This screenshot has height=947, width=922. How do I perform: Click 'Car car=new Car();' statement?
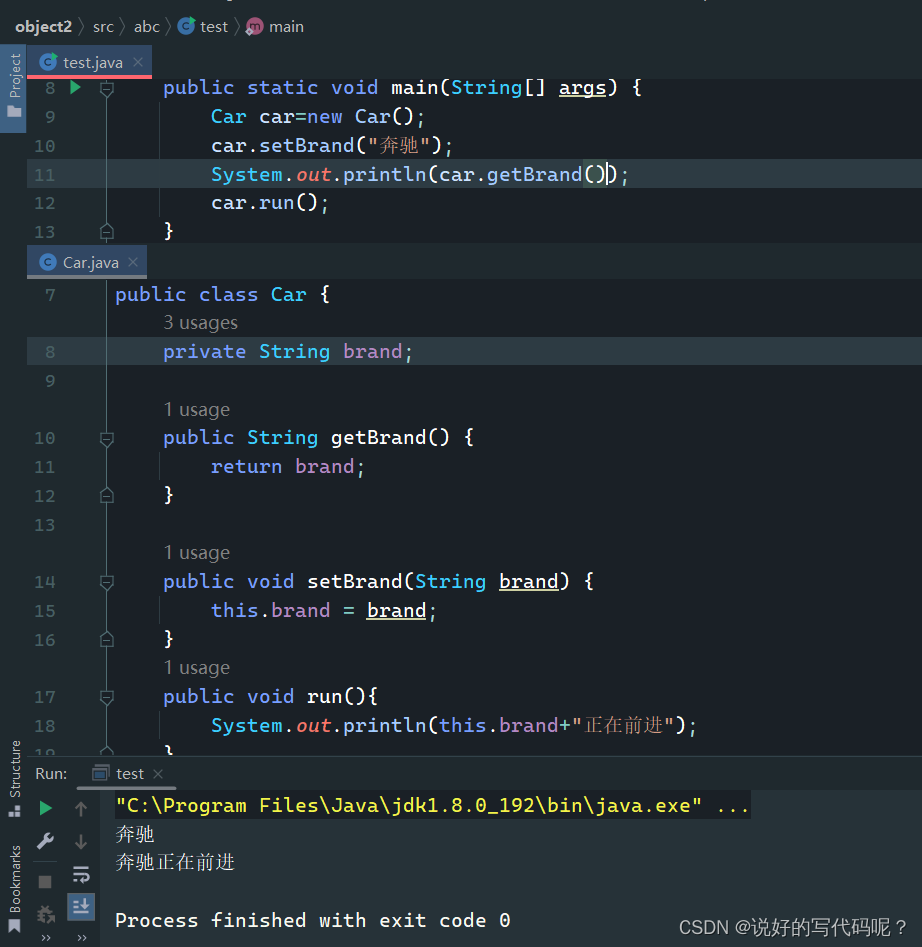(x=318, y=117)
